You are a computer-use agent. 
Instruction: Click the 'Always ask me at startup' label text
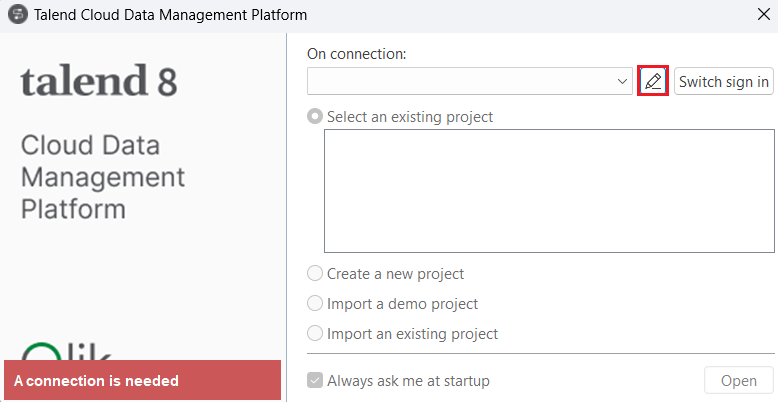coord(408,381)
